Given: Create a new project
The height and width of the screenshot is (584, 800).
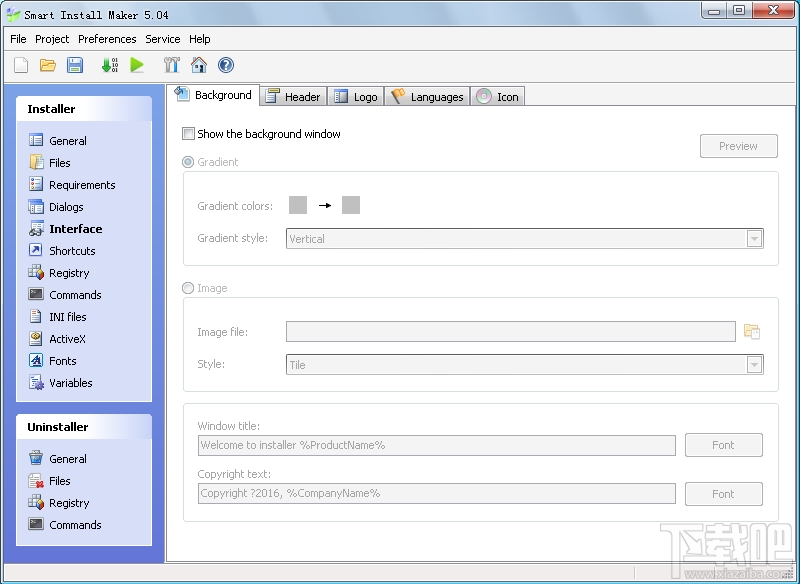Looking at the screenshot, I should pyautogui.click(x=20, y=65).
